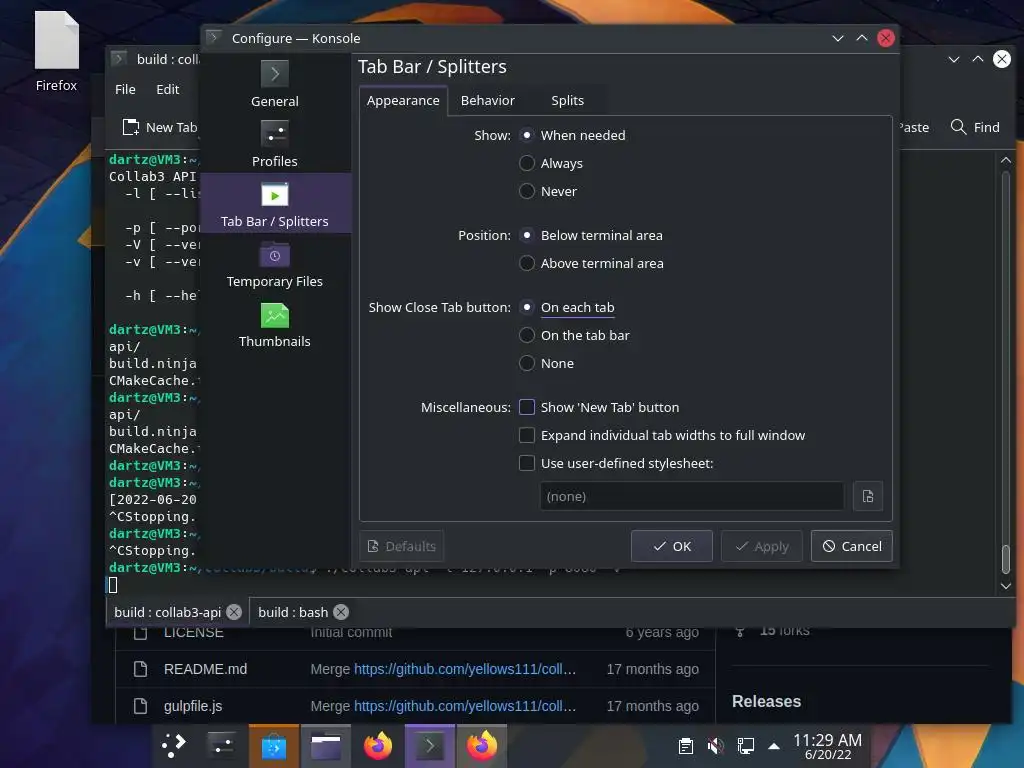Open the clock showing 11:29 AM
The image size is (1024, 768).
(x=827, y=746)
